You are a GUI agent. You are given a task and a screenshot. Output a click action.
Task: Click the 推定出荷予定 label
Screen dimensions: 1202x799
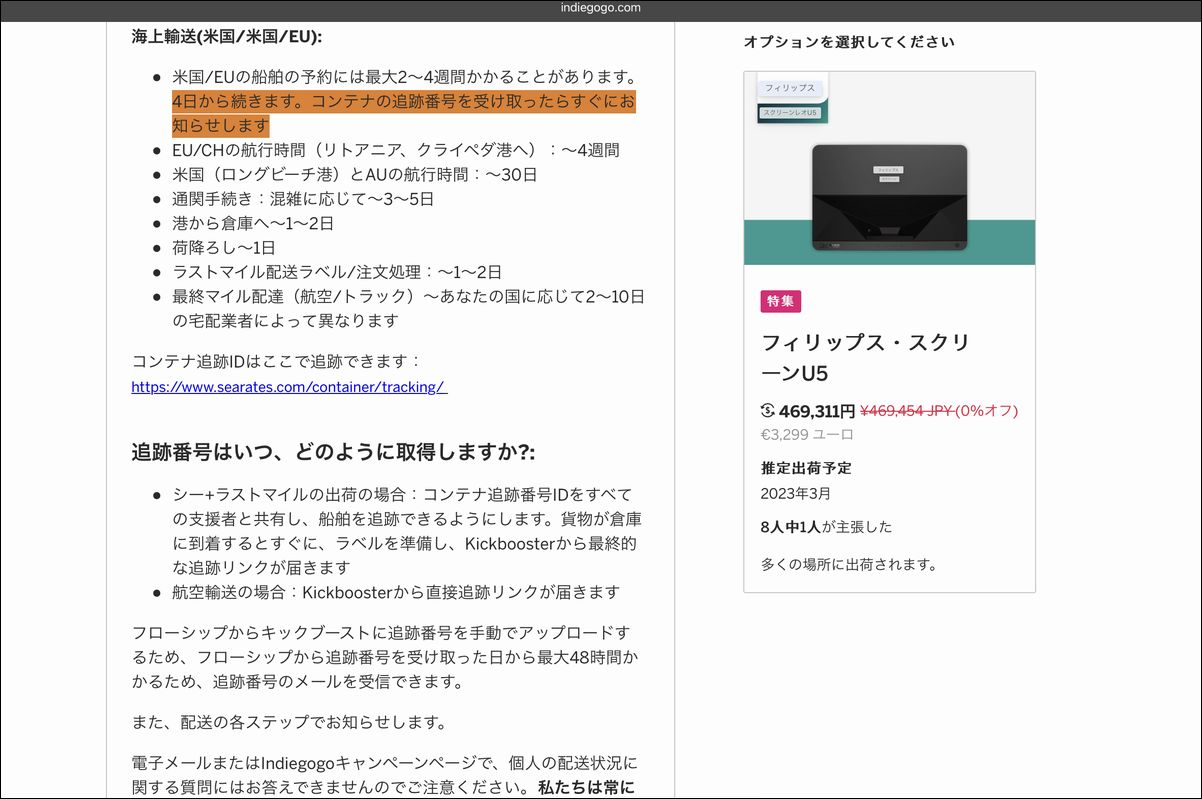click(806, 468)
